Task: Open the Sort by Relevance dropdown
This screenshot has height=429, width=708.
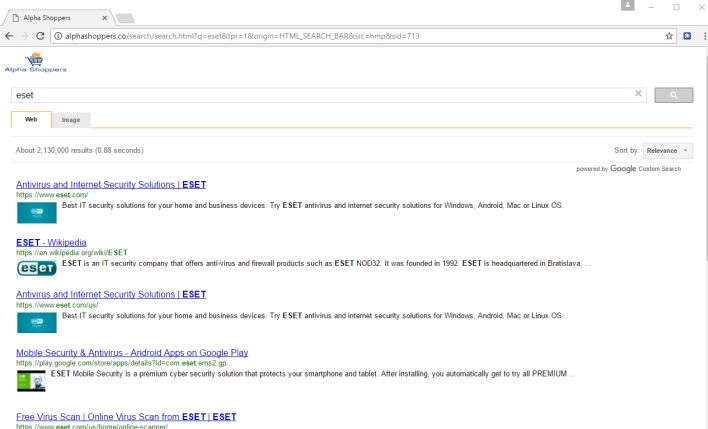Action: pos(668,150)
